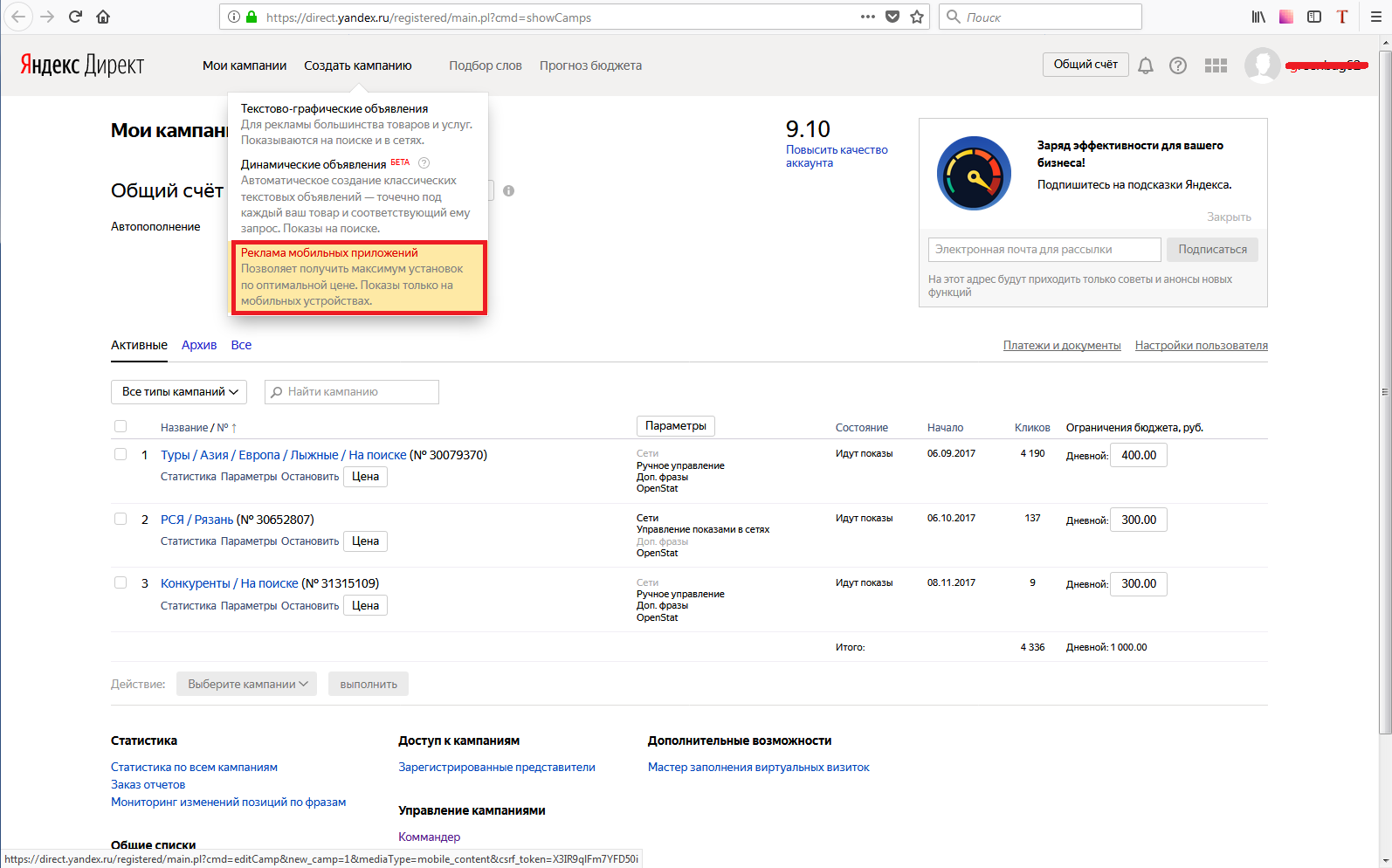1392x868 pixels.
Task: Click the Pocket save icon
Action: click(x=892, y=17)
